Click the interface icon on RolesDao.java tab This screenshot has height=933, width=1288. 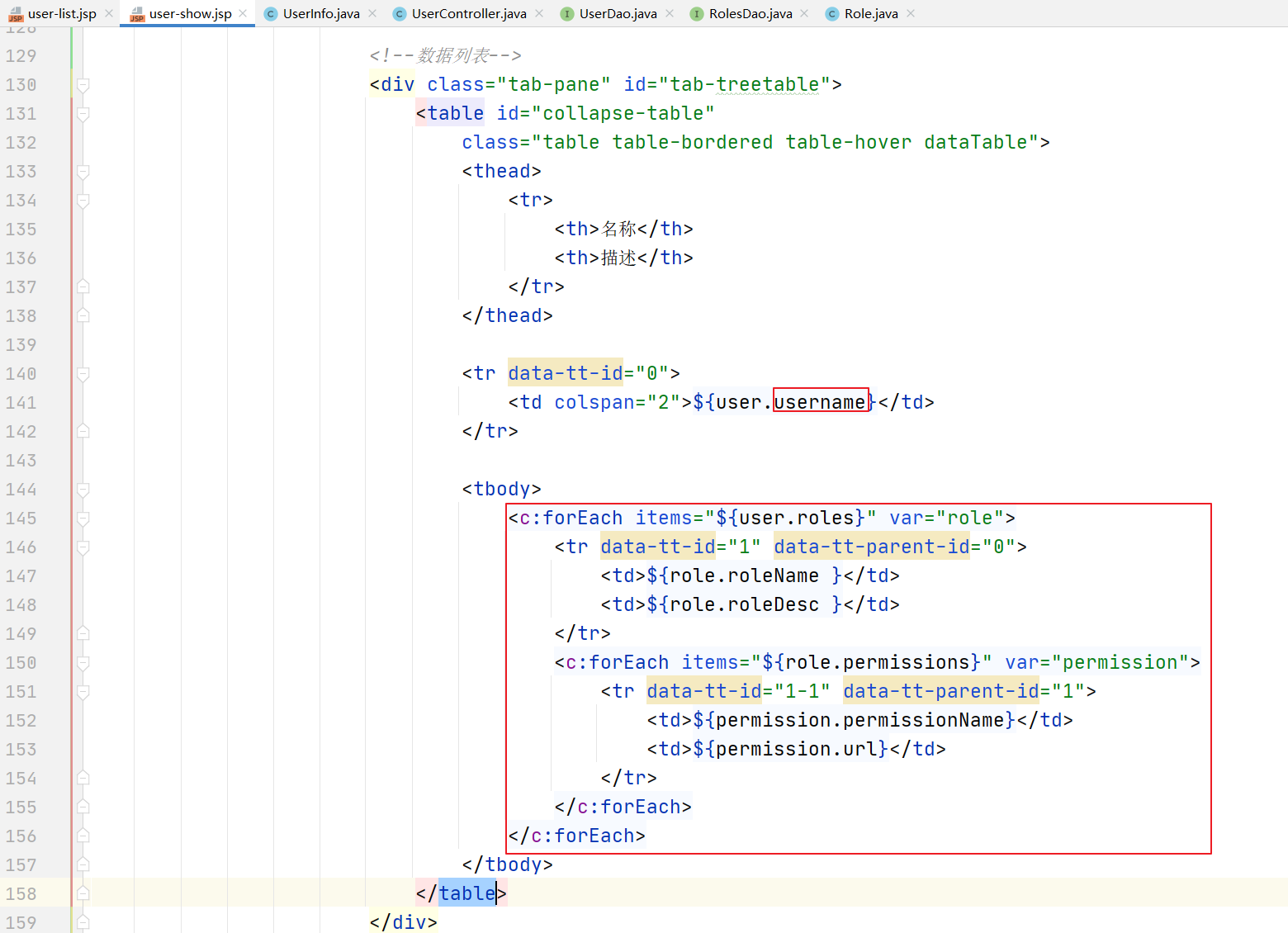click(x=697, y=13)
